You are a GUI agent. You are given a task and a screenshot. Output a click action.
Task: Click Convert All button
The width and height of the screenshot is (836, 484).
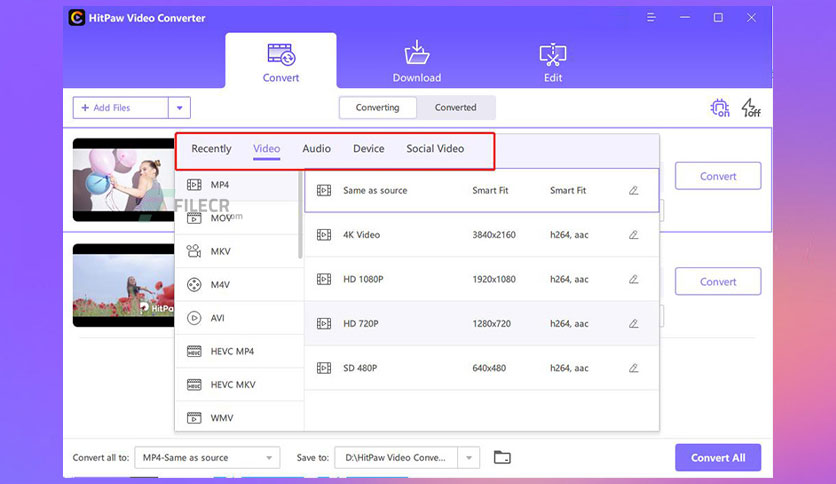[x=718, y=457]
